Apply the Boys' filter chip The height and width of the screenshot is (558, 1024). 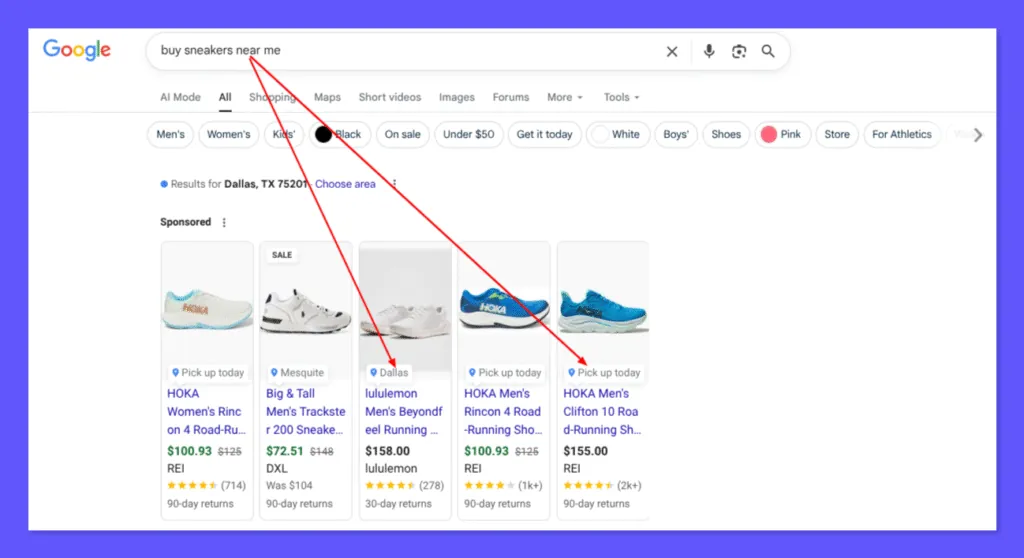click(x=676, y=134)
